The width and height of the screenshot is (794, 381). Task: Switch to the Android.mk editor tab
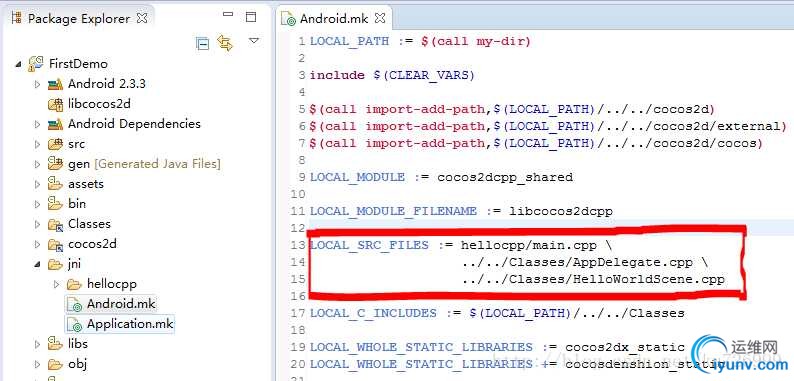coord(334,19)
